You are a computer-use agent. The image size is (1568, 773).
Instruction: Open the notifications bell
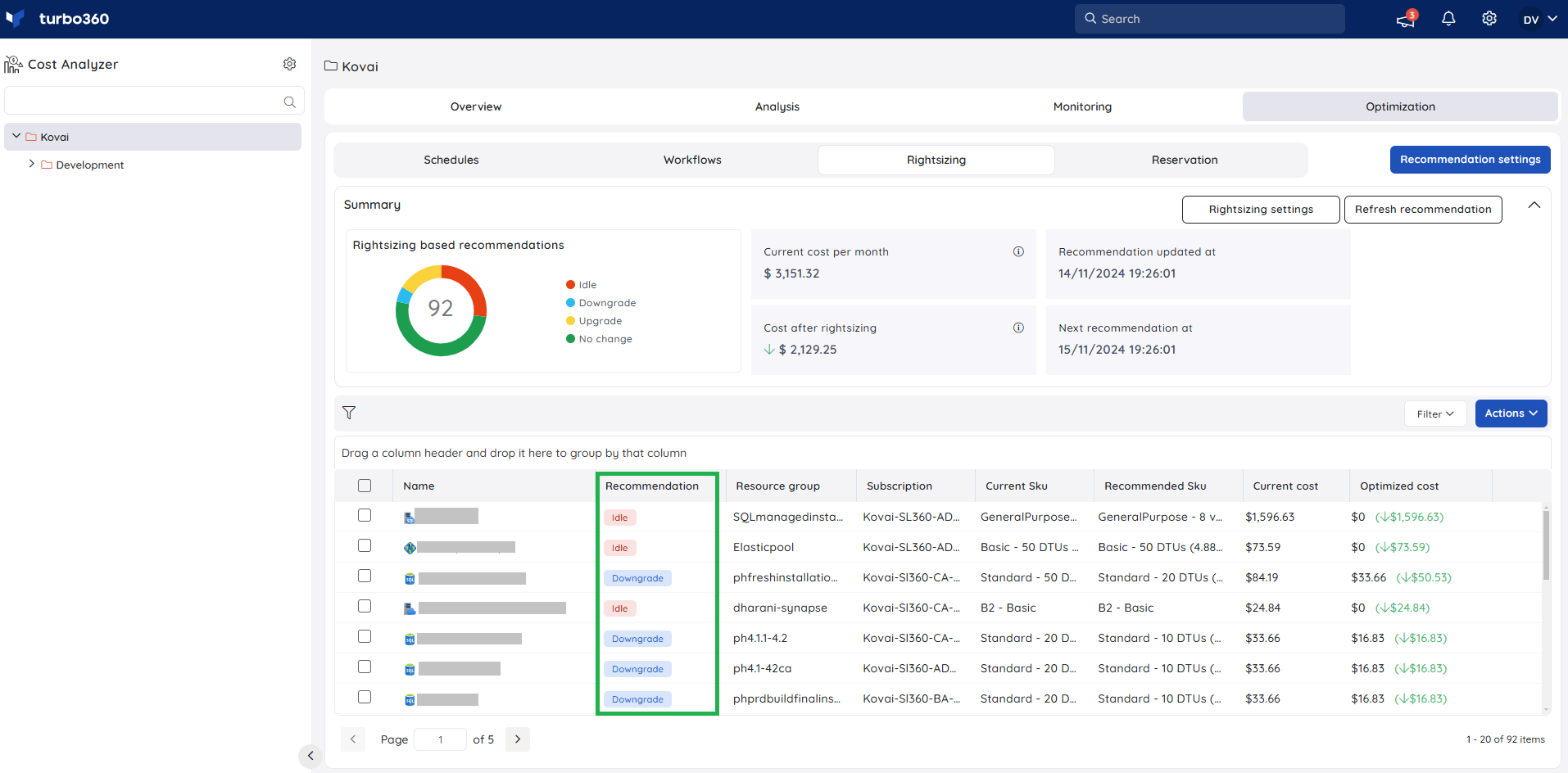pos(1448,19)
